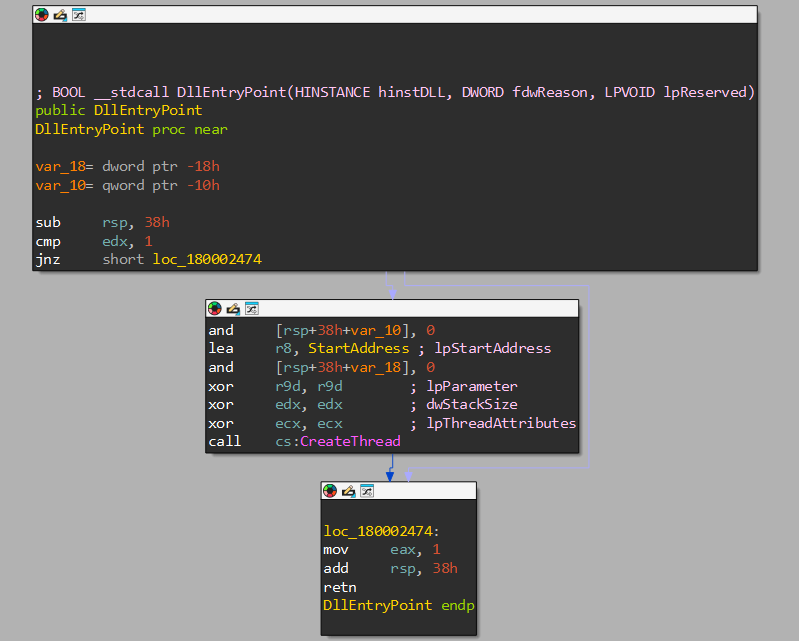This screenshot has width=799, height=641.
Task: Click the color palette icon on the DllEntryPoint proc node
Action: point(42,15)
